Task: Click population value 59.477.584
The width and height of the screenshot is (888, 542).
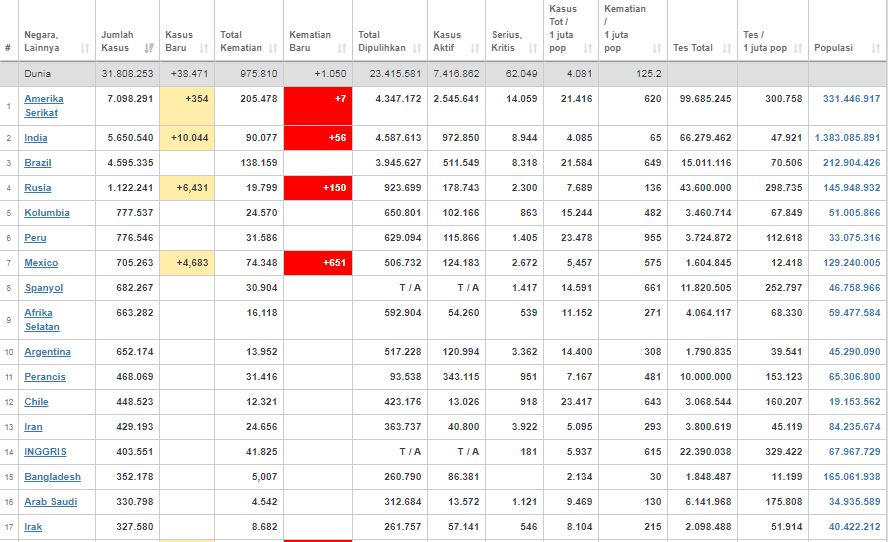Action: coord(854,312)
